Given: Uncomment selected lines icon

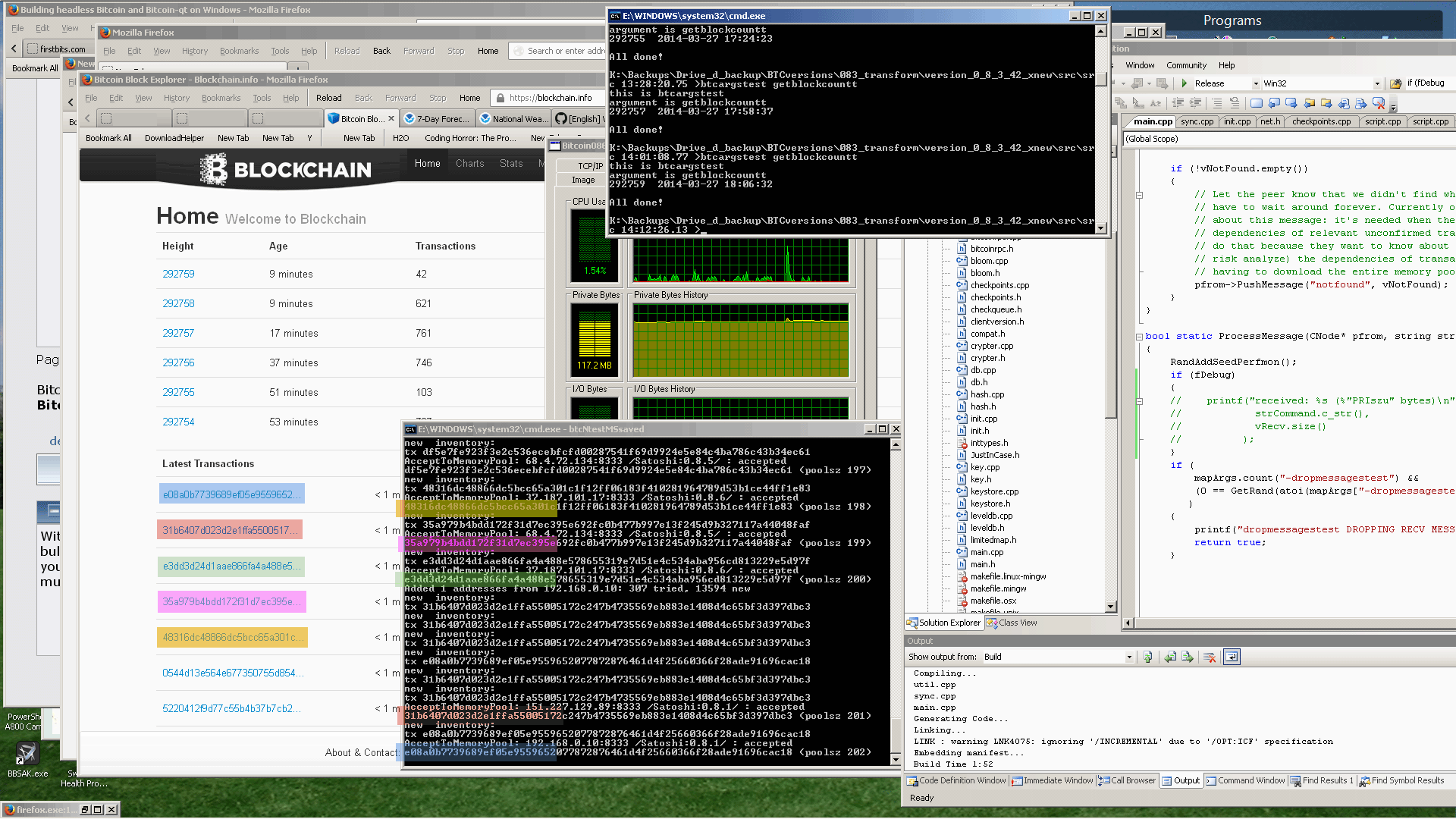Looking at the screenshot, I should (x=1234, y=103).
